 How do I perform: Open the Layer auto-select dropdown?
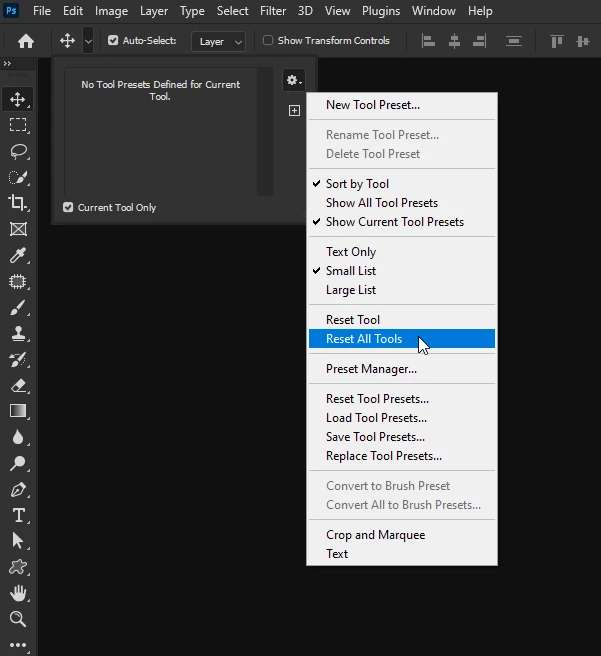pyautogui.click(x=218, y=41)
